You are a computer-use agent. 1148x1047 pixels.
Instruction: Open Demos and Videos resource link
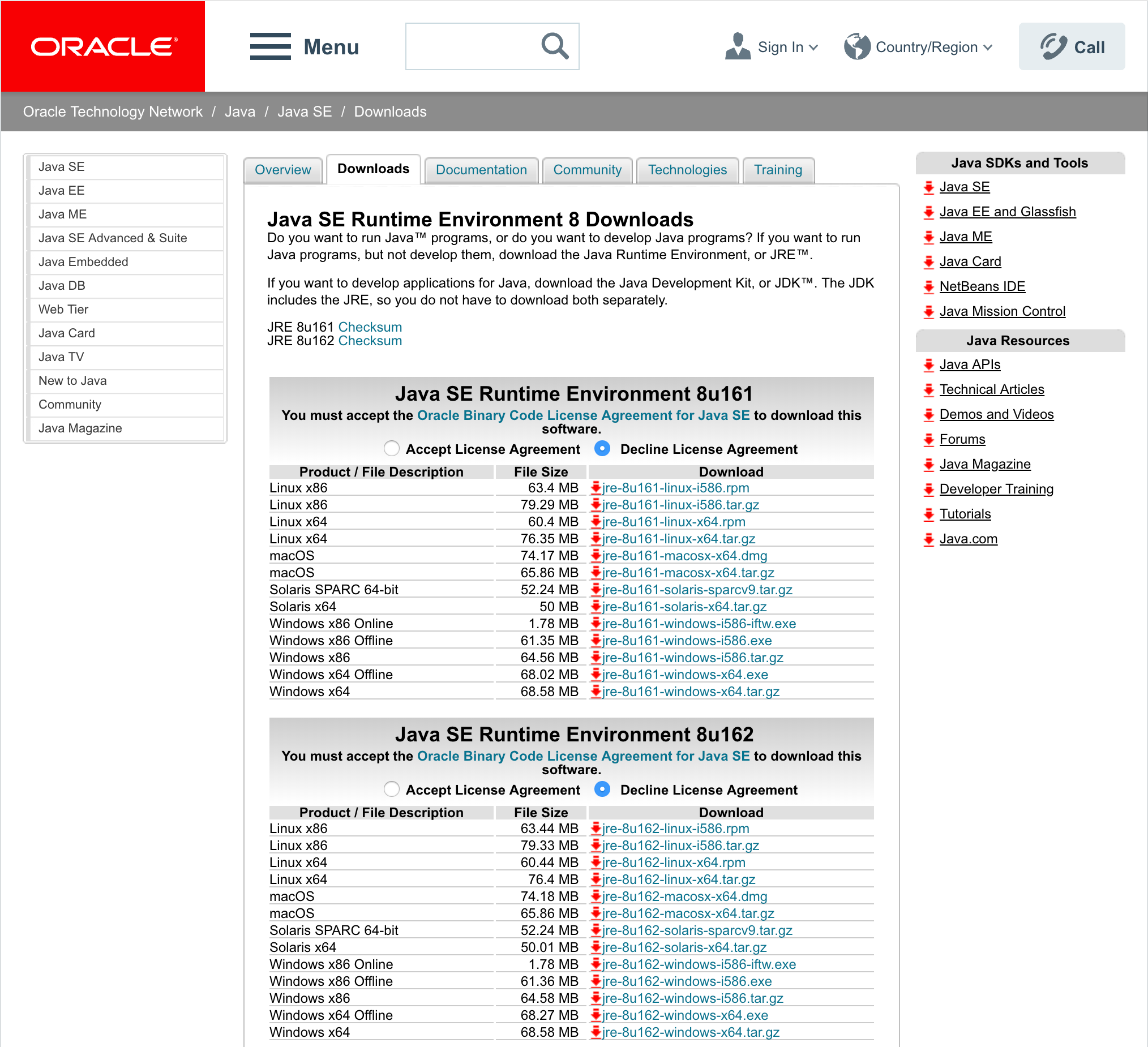[996, 415]
